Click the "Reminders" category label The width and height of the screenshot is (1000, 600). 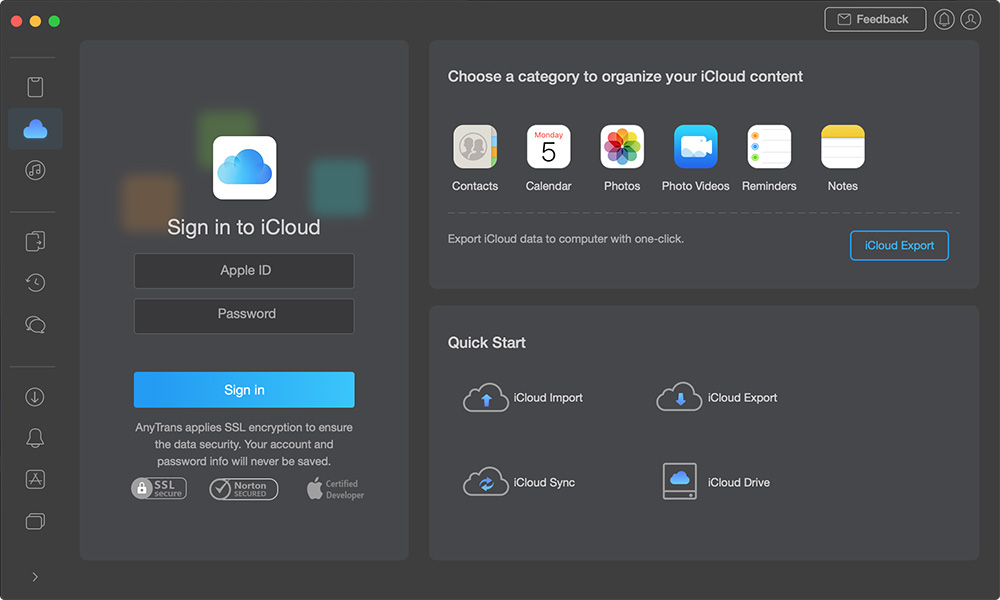click(769, 186)
